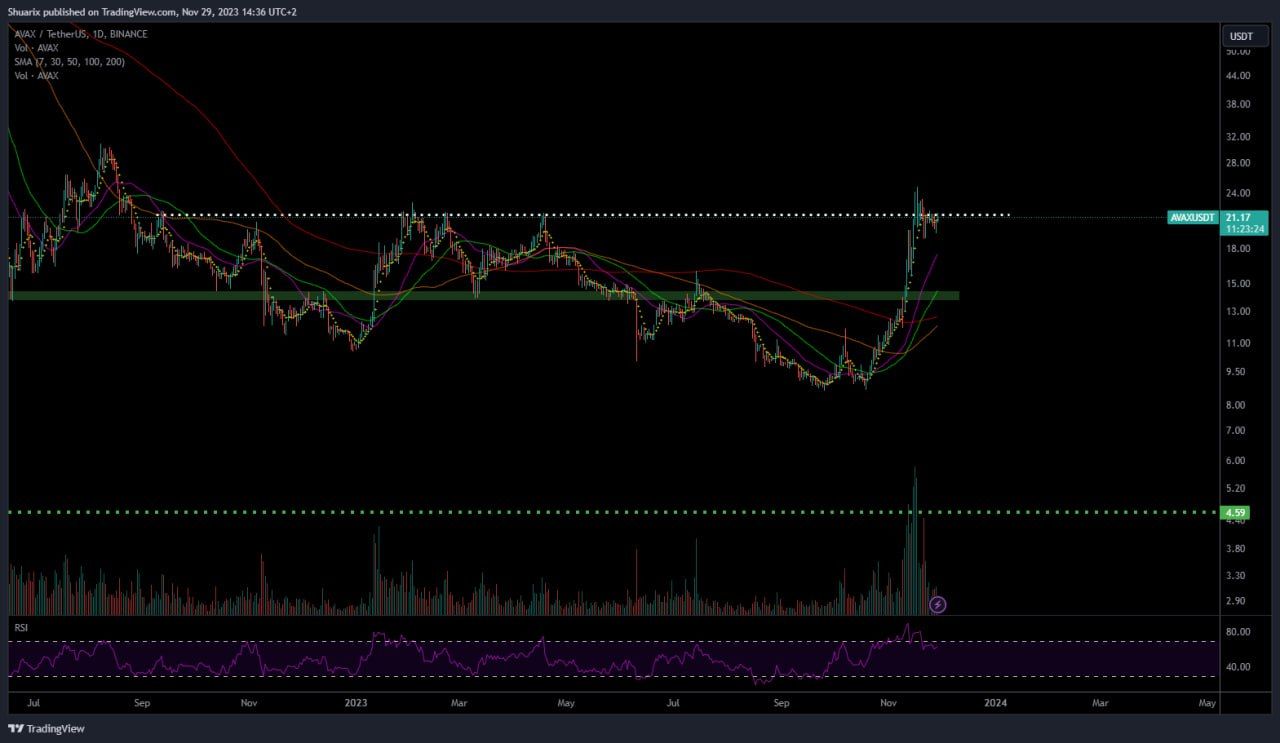The image size is (1280, 743).
Task: Select the AVAX / TetherUS symbol legend
Action: [81, 34]
